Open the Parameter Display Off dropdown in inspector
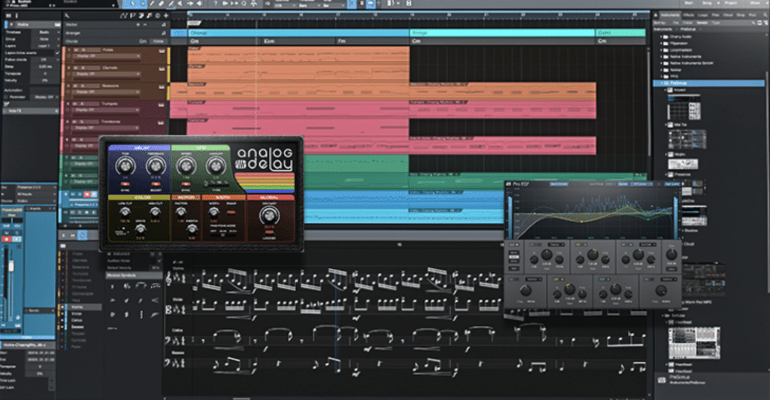Screen dimensions: 770x400 click(x=45, y=97)
